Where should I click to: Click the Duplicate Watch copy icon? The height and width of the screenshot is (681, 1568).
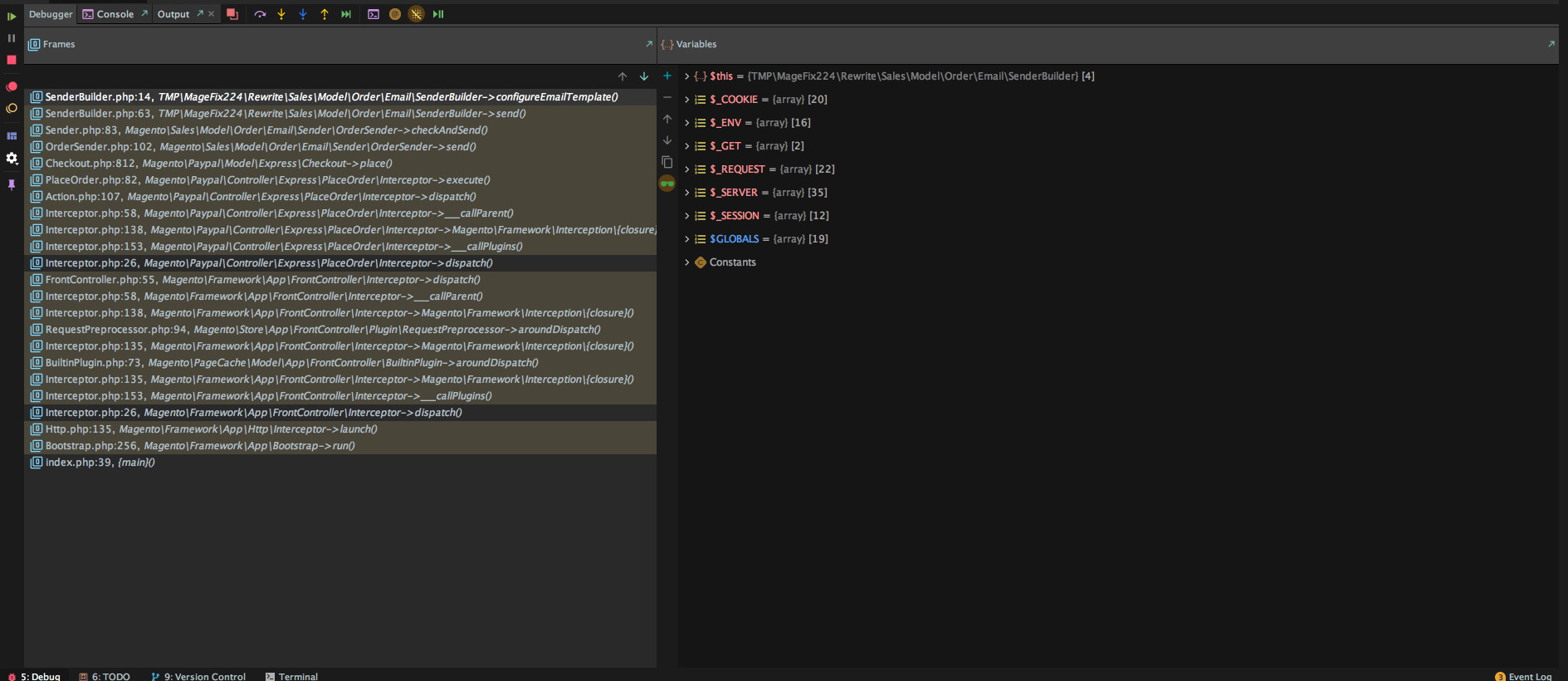667,162
